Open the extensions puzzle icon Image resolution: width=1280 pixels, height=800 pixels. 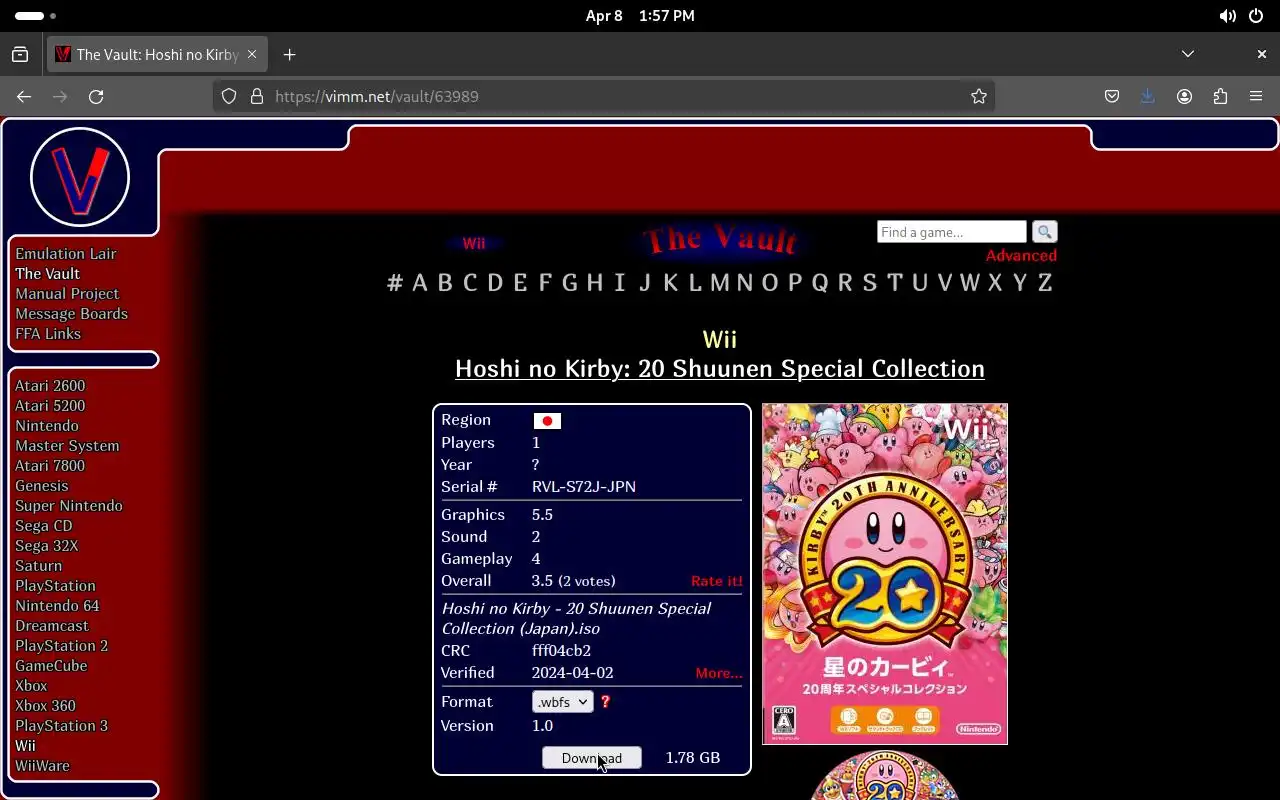point(1220,96)
